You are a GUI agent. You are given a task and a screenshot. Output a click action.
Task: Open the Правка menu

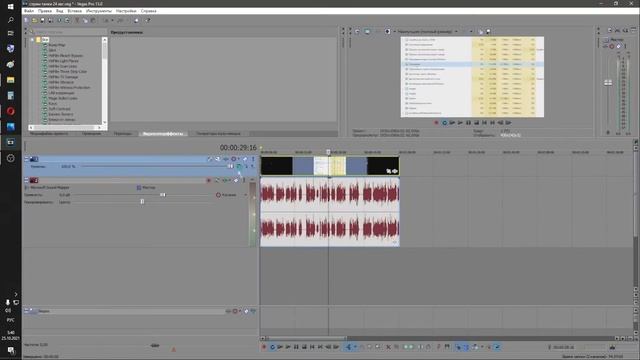click(45, 11)
